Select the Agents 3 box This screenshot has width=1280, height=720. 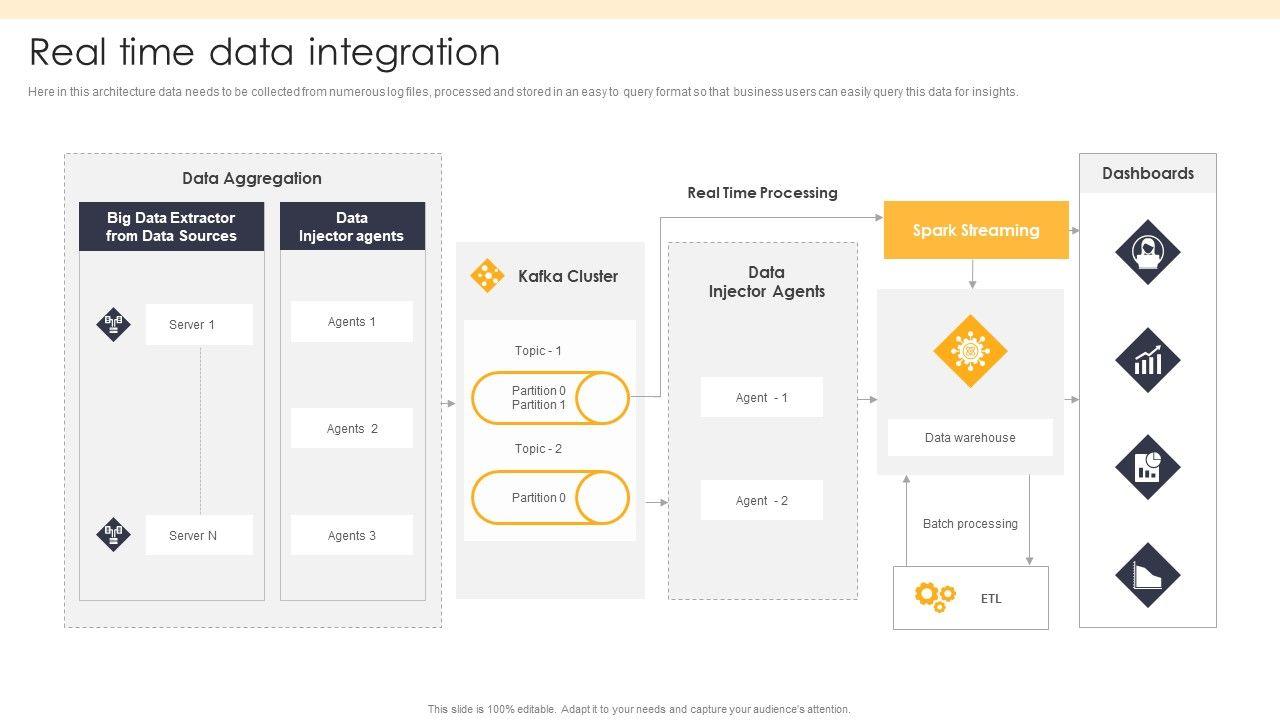point(352,535)
